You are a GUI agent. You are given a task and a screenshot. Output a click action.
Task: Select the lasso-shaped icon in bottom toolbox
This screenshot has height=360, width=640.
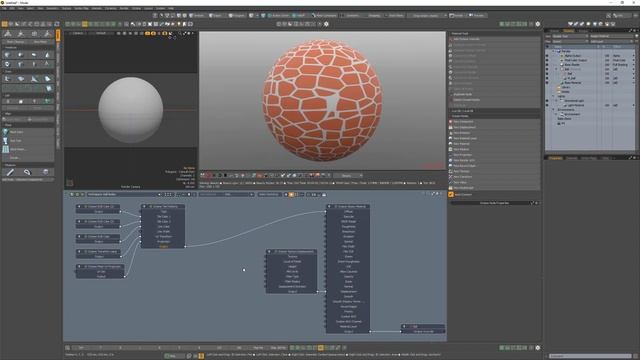click(x=27, y=172)
